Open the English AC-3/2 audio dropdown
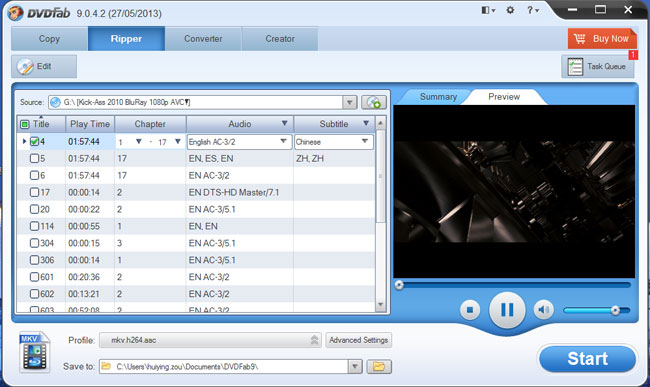 tap(239, 142)
